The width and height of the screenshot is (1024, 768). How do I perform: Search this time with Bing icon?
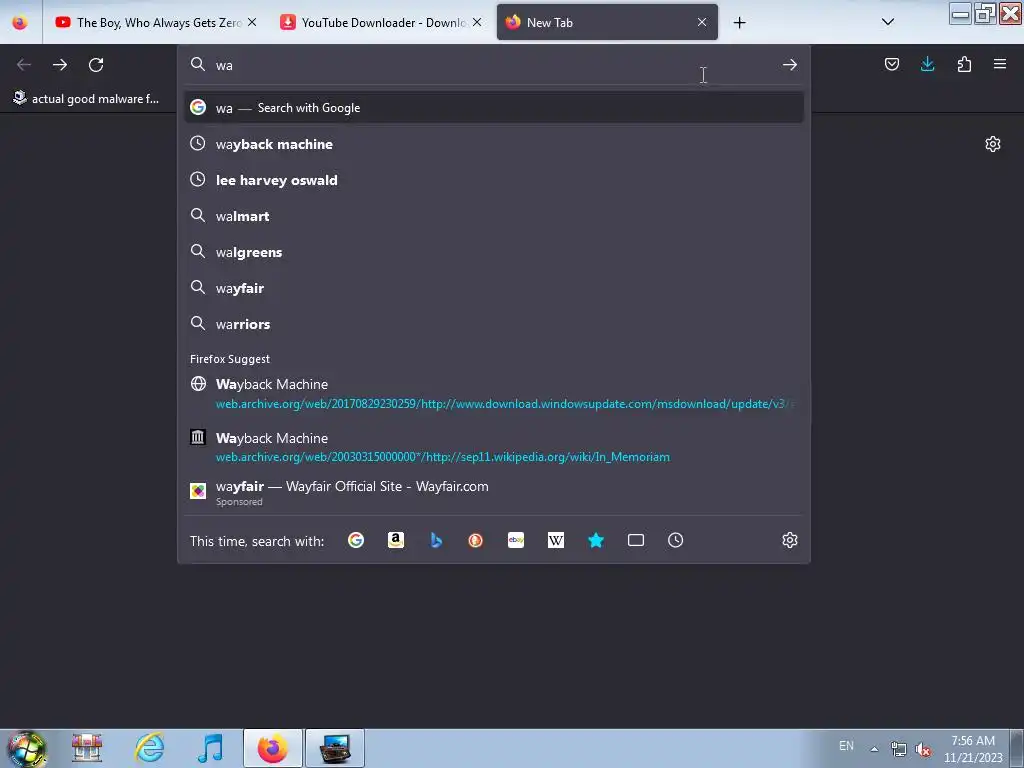436,540
